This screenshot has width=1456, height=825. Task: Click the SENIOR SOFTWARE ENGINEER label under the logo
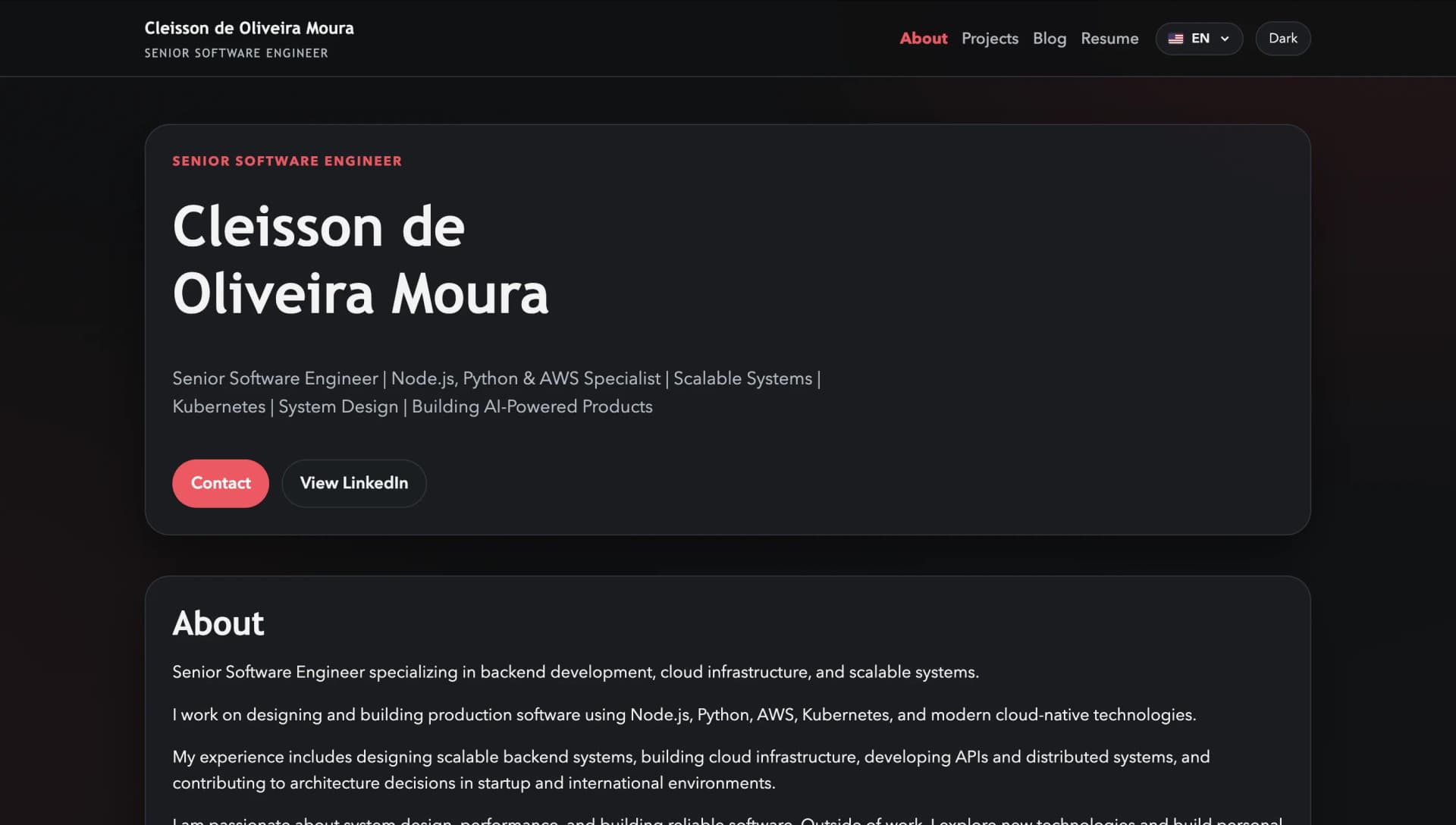(236, 53)
